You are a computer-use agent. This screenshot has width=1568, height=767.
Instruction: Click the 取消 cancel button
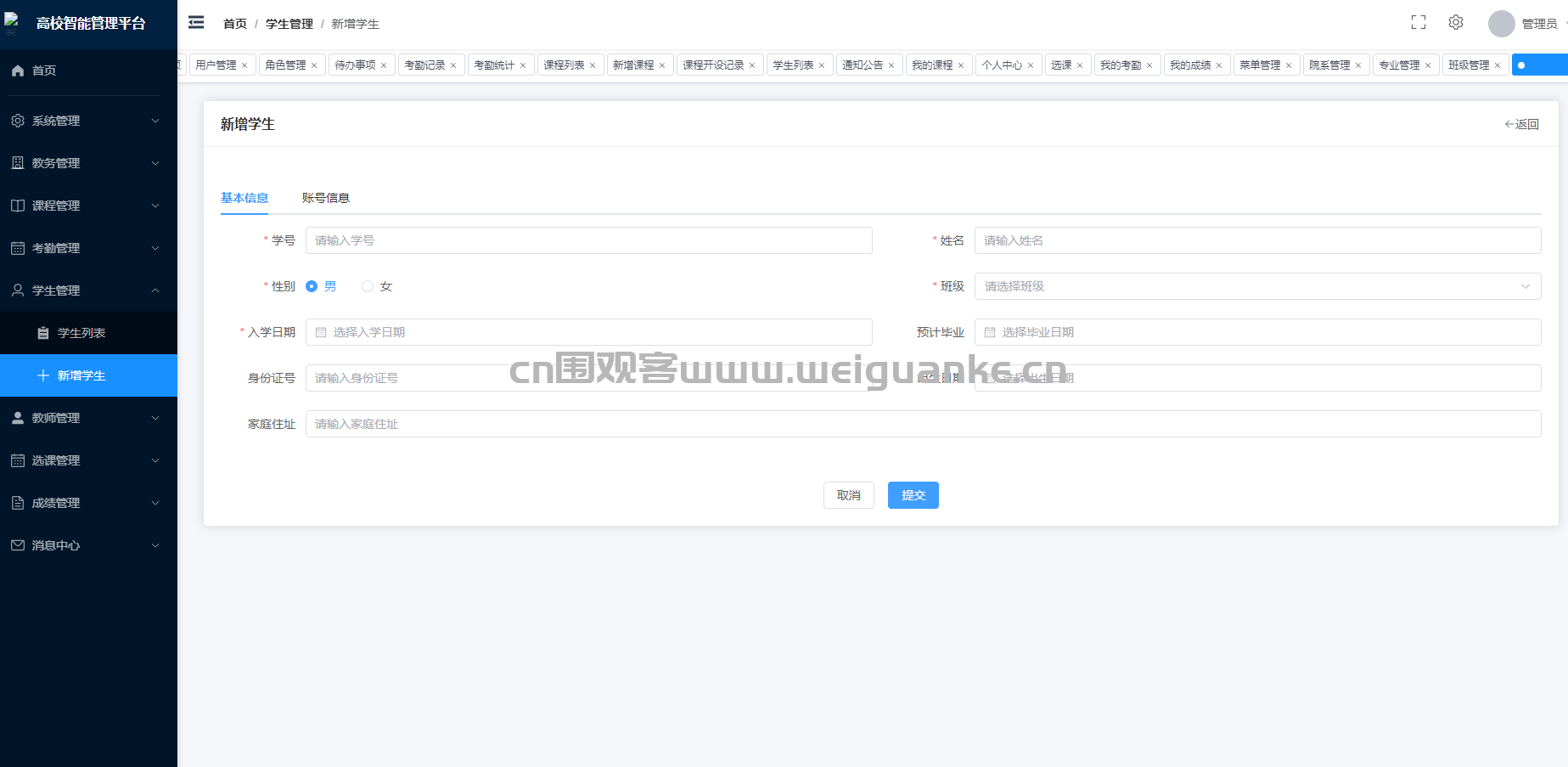(x=848, y=495)
